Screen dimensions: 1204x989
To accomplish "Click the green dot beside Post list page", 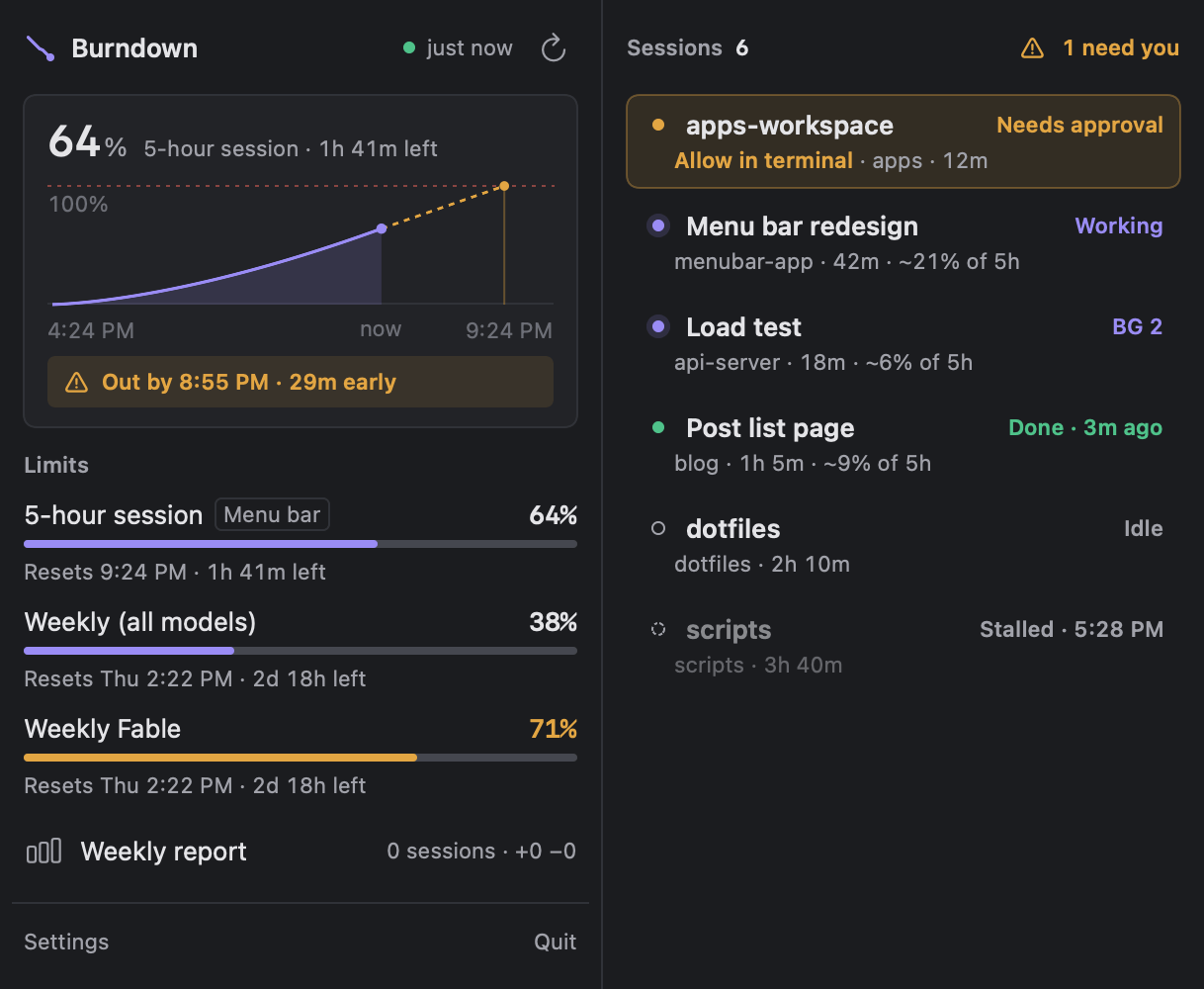I will pyautogui.click(x=658, y=428).
